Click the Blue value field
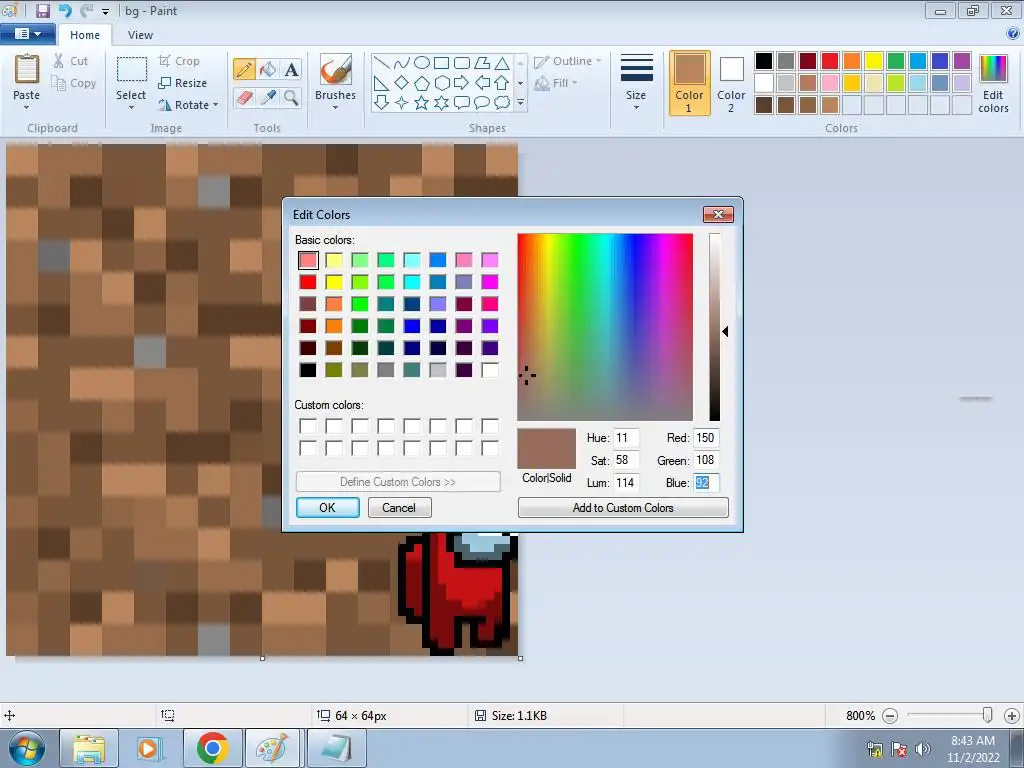 [x=706, y=483]
